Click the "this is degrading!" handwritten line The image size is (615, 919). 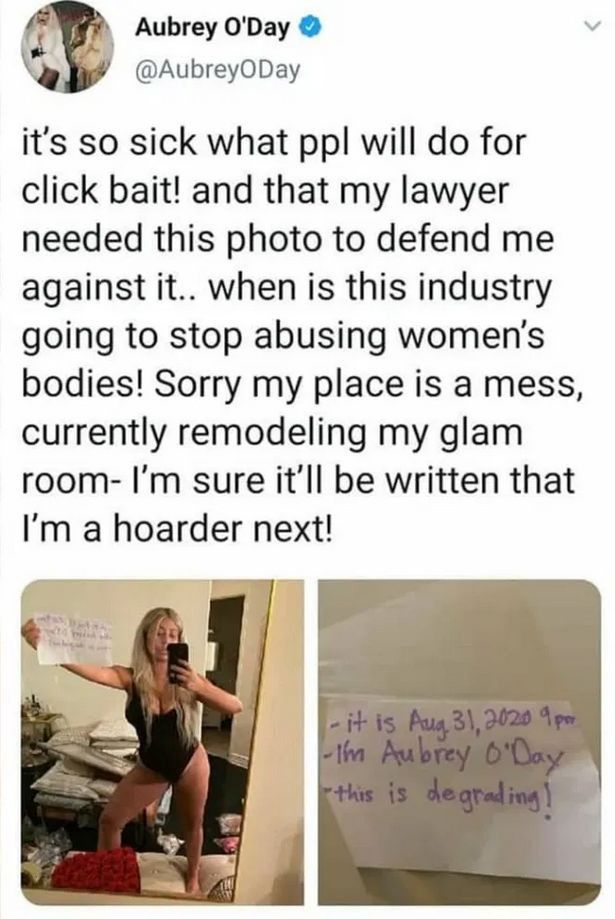pyautogui.click(x=440, y=797)
